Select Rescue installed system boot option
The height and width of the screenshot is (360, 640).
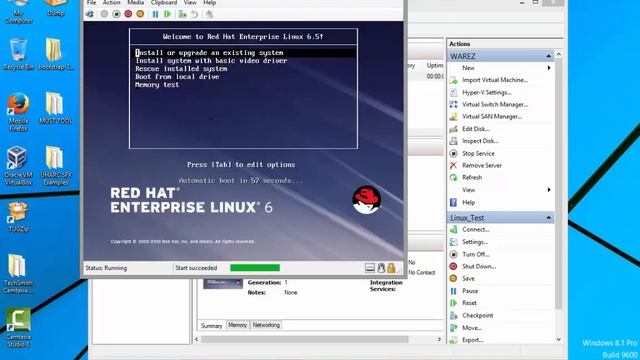(x=181, y=69)
